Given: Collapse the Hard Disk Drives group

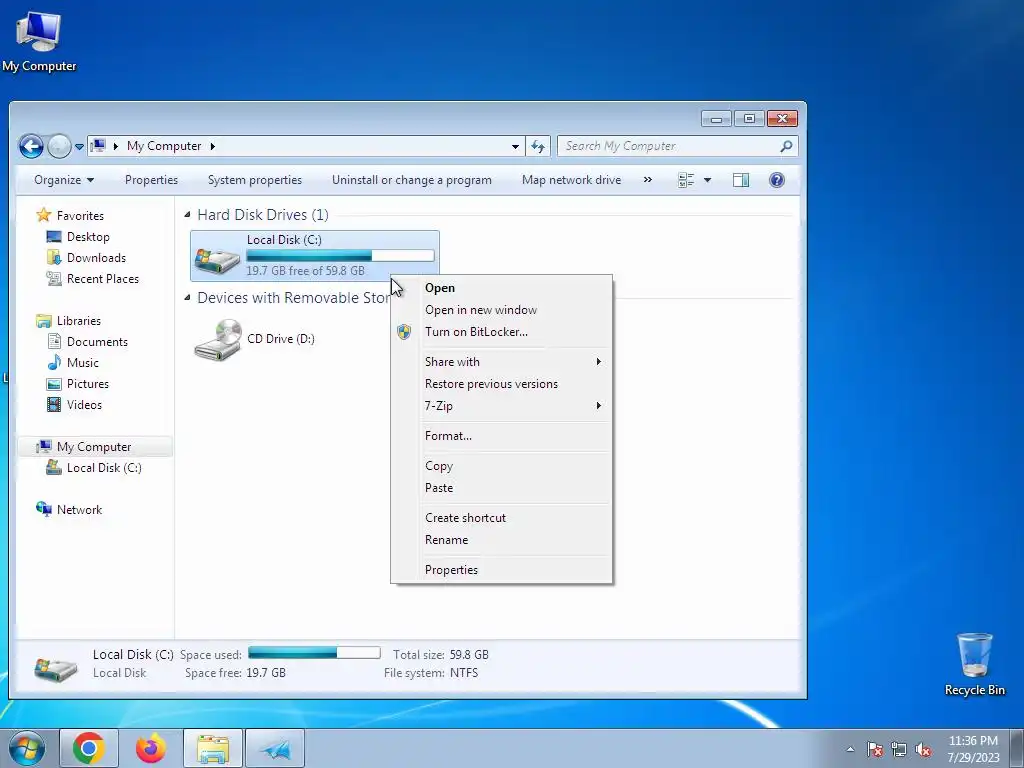Looking at the screenshot, I should coord(187,214).
